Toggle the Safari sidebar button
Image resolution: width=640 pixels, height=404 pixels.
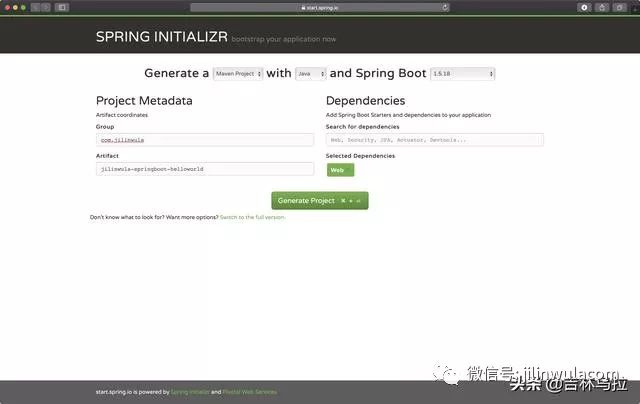coord(62,7)
